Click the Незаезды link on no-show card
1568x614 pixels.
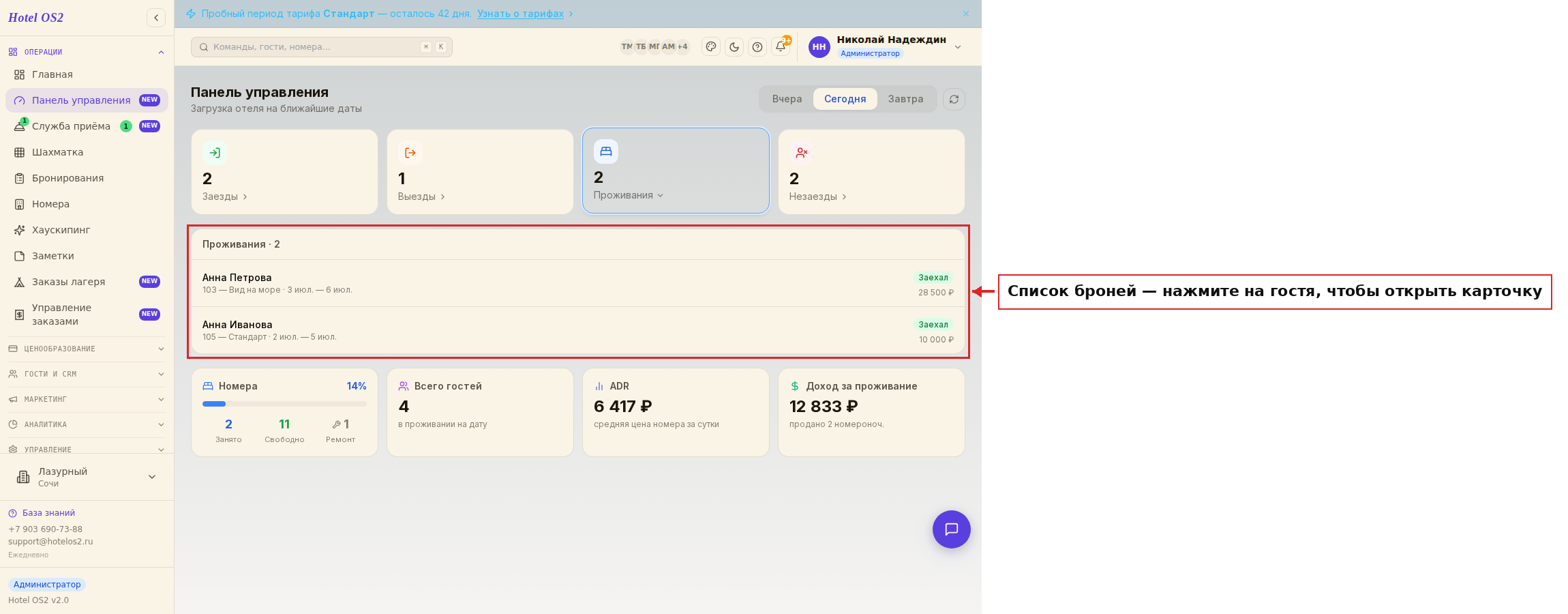817,196
